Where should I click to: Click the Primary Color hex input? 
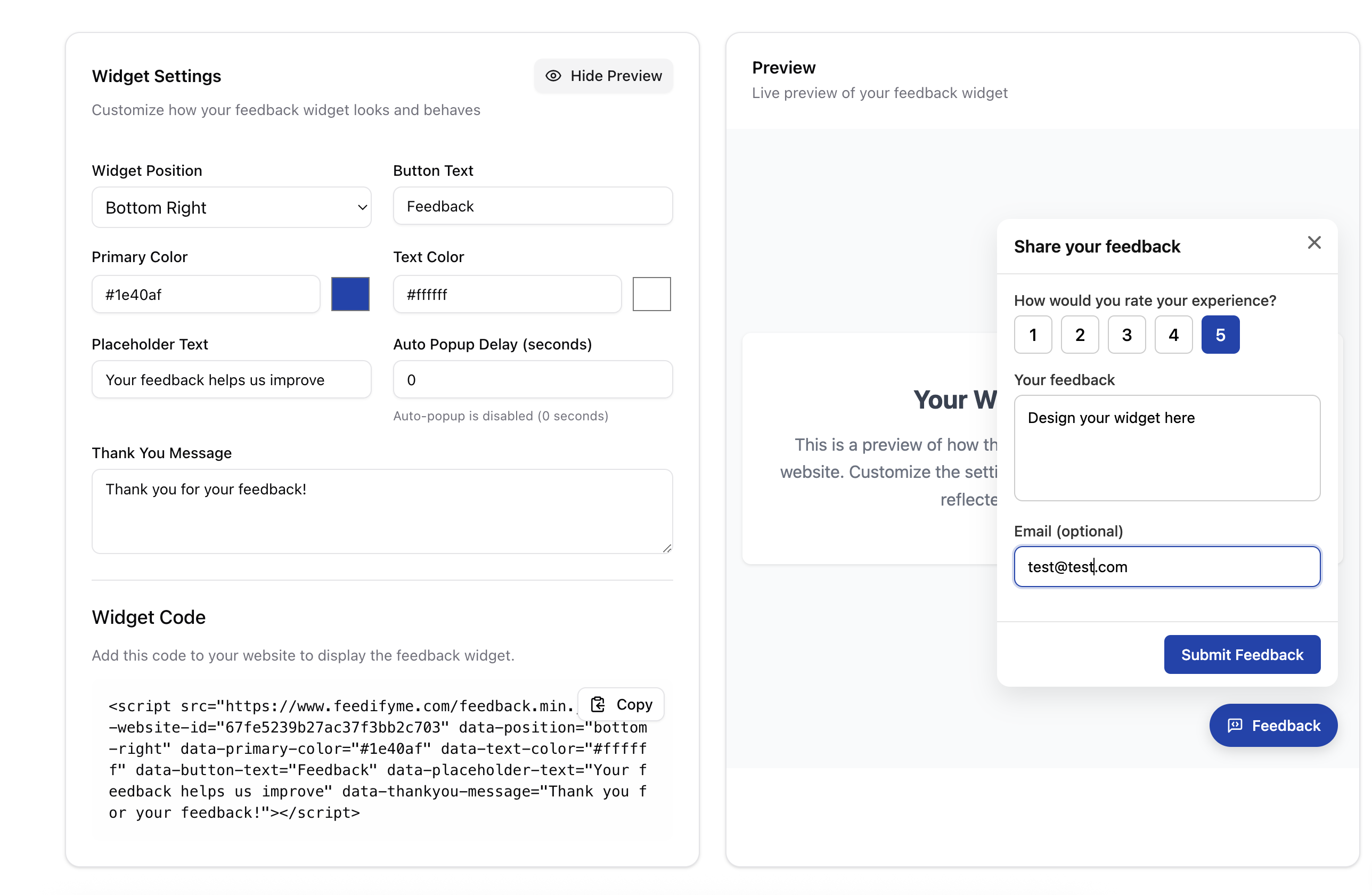(206, 294)
